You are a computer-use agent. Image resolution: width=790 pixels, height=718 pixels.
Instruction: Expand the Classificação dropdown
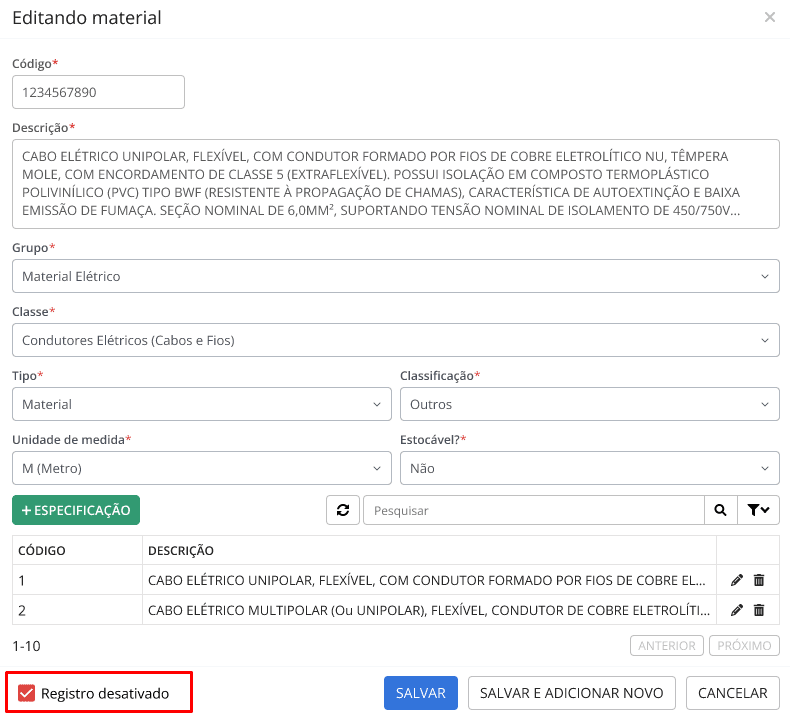coord(589,405)
